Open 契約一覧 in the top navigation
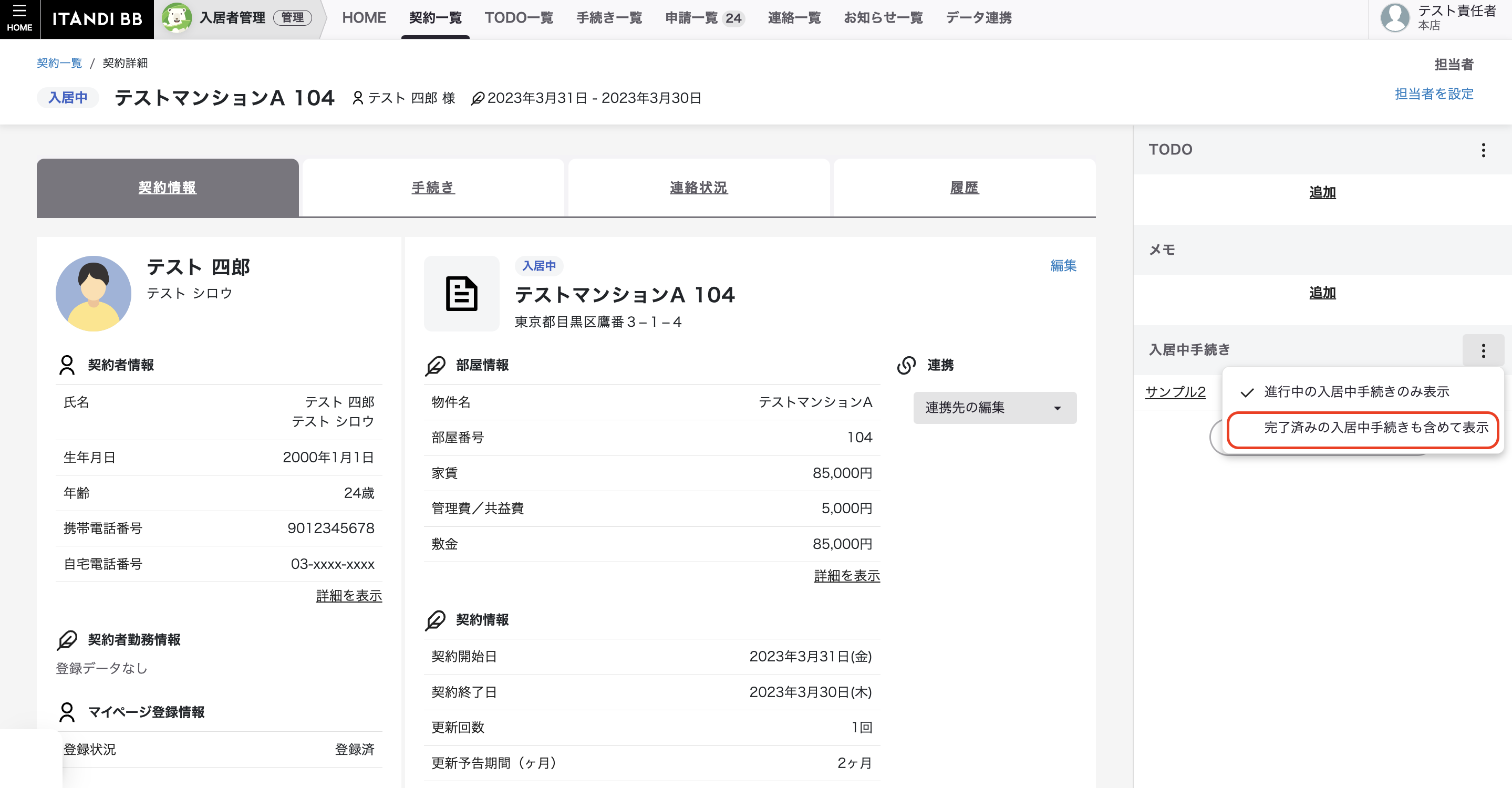The image size is (1512, 788). point(435,18)
